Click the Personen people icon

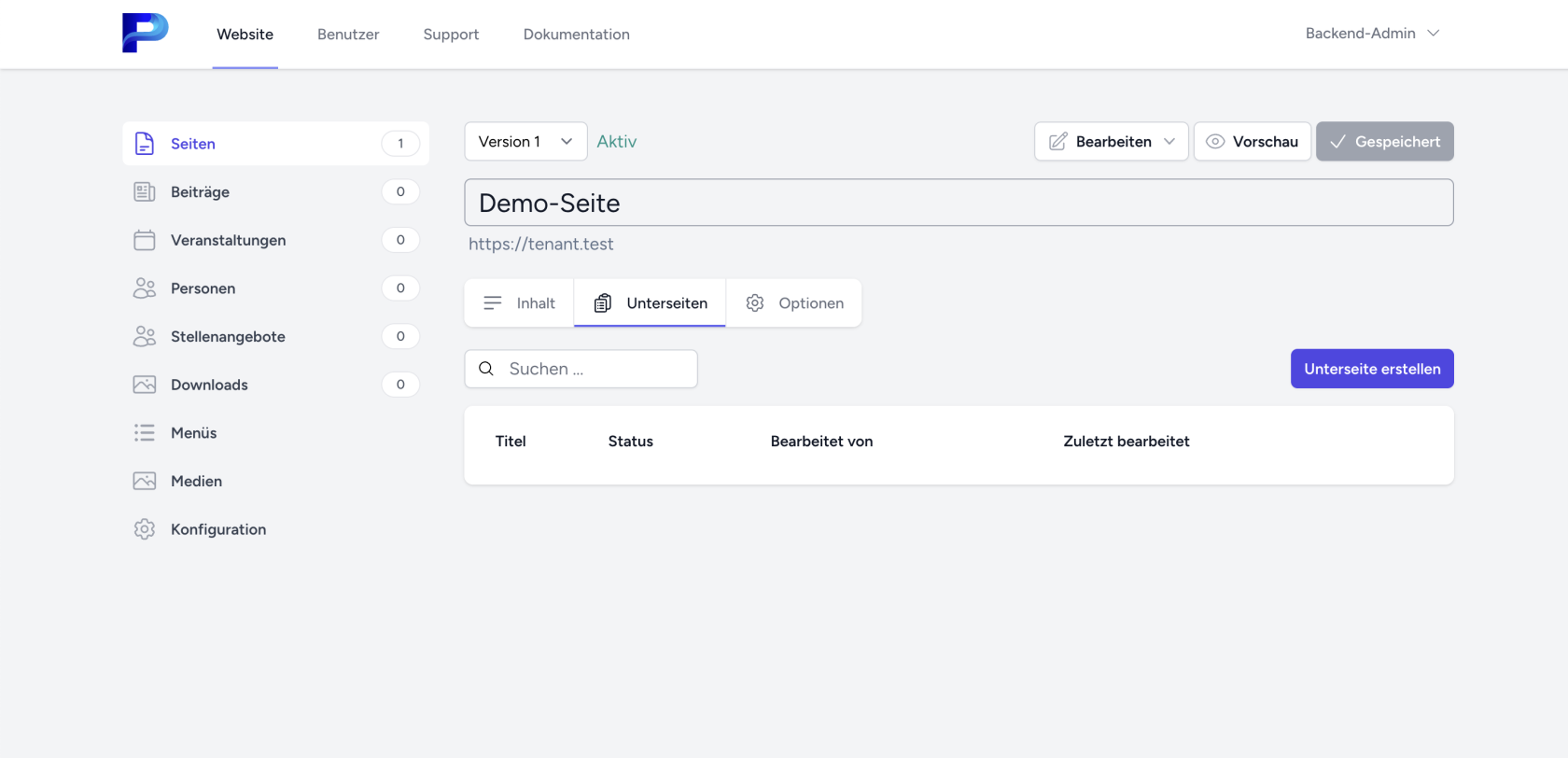pos(145,288)
